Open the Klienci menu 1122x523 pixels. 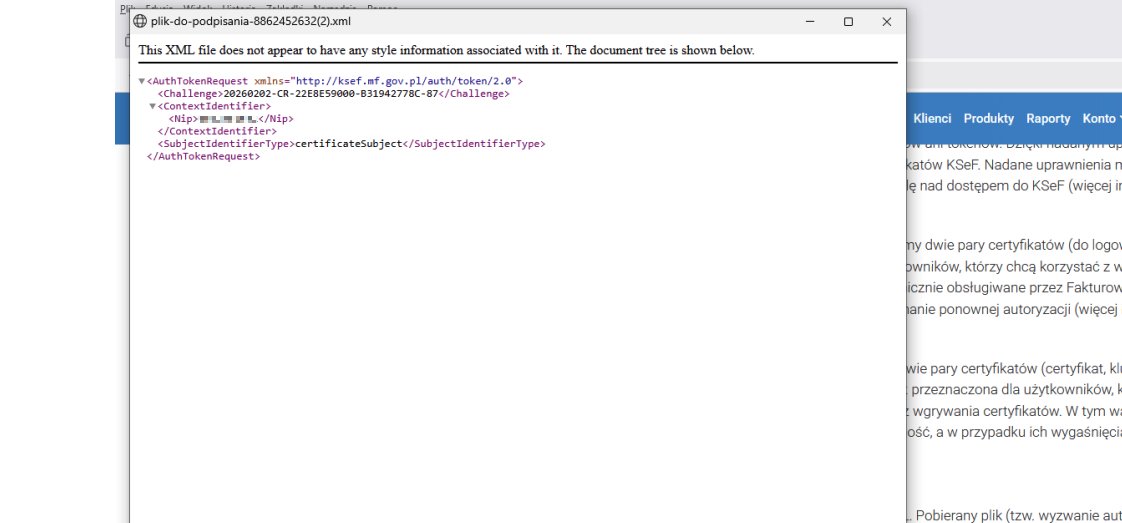[932, 118]
